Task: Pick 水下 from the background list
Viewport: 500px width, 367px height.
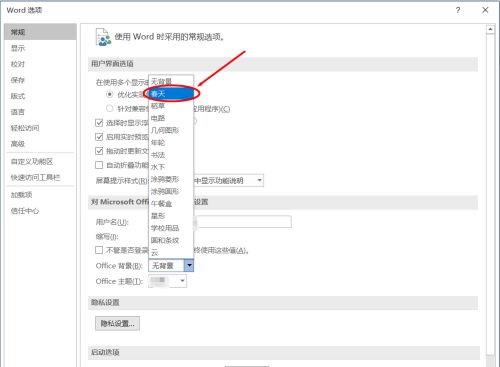Action: click(171, 167)
